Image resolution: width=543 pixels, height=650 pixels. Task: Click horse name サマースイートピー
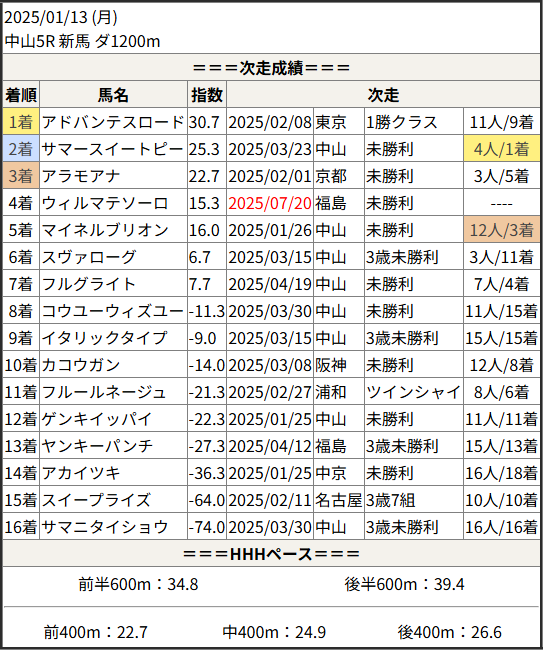point(112,149)
